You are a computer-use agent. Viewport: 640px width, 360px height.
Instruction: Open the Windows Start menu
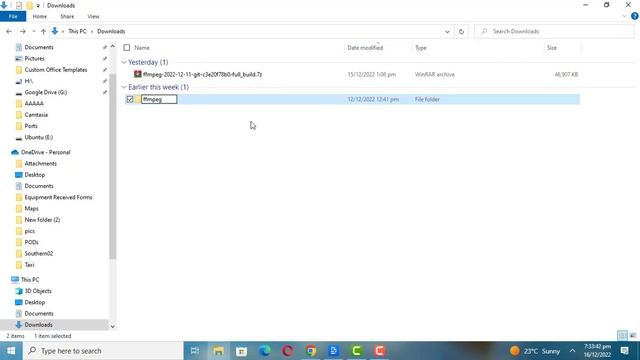(x=11, y=351)
